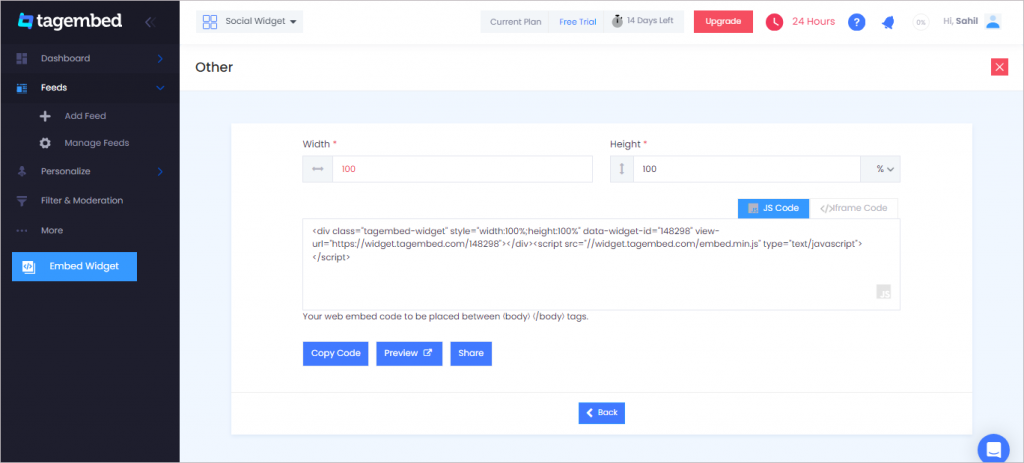The image size is (1024, 463).
Task: Click the Add Feed plus icon
Action: coord(45,116)
